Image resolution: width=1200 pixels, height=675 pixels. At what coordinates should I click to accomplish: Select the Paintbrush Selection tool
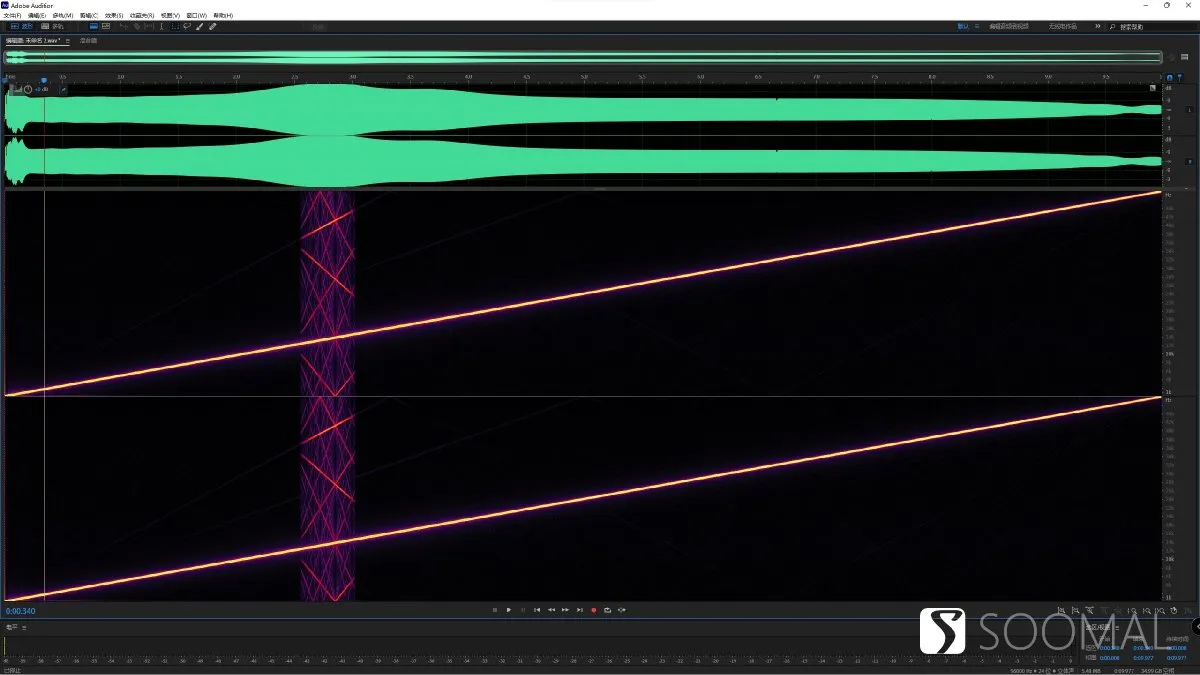tap(200, 26)
